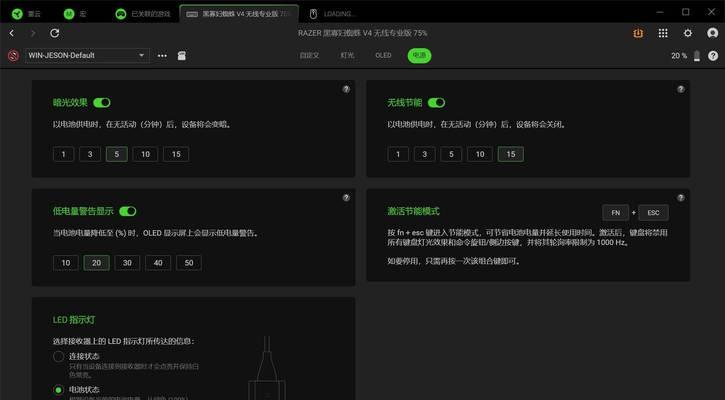Click the 激活节能模式 heading
The width and height of the screenshot is (725, 400).
click(x=413, y=211)
